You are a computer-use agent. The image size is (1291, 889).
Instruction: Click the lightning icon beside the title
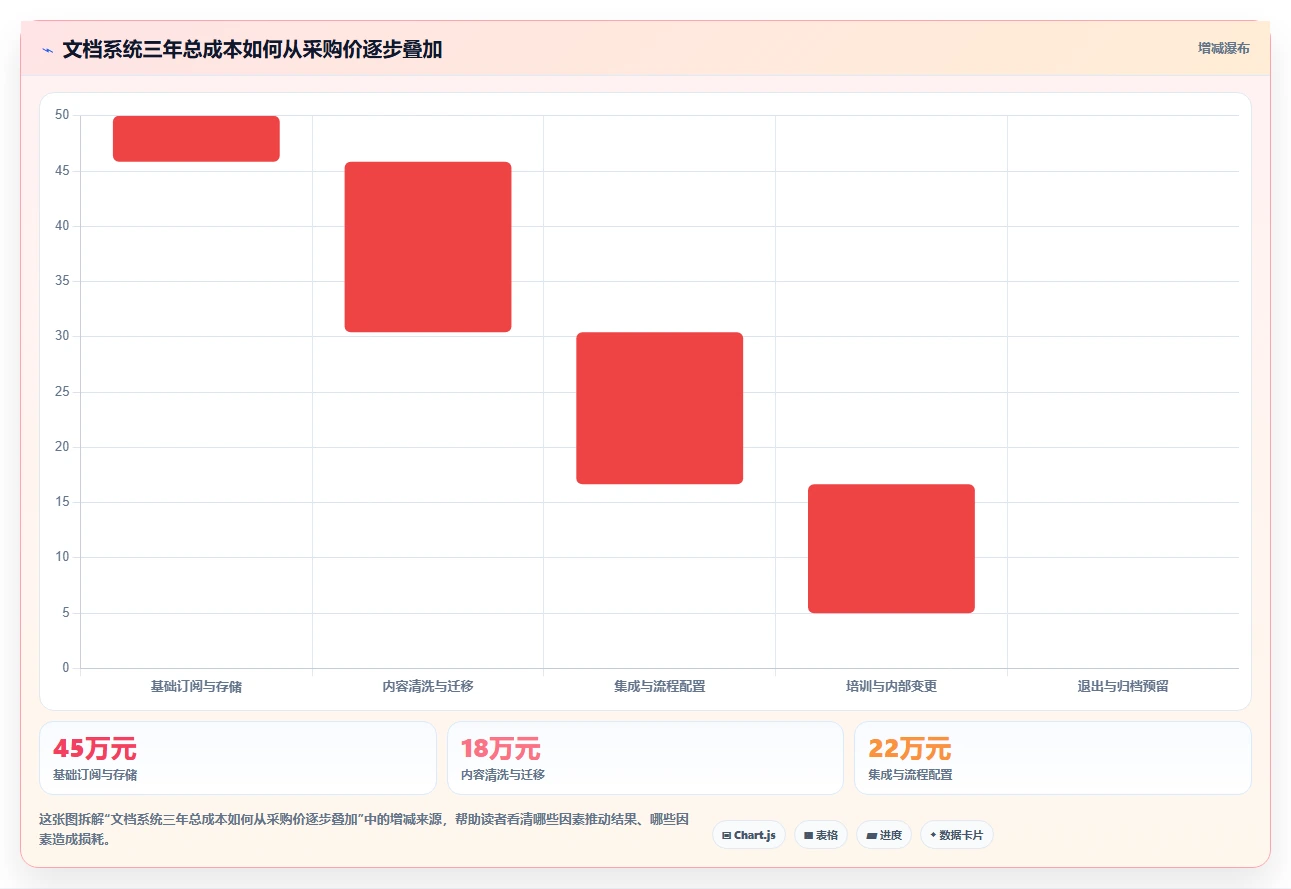[x=47, y=49]
